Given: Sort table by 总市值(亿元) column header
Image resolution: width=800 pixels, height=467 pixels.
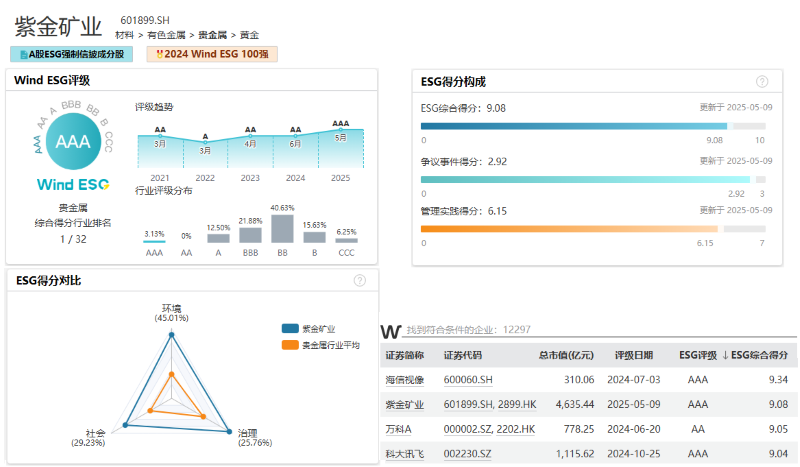Looking at the screenshot, I should (566, 355).
